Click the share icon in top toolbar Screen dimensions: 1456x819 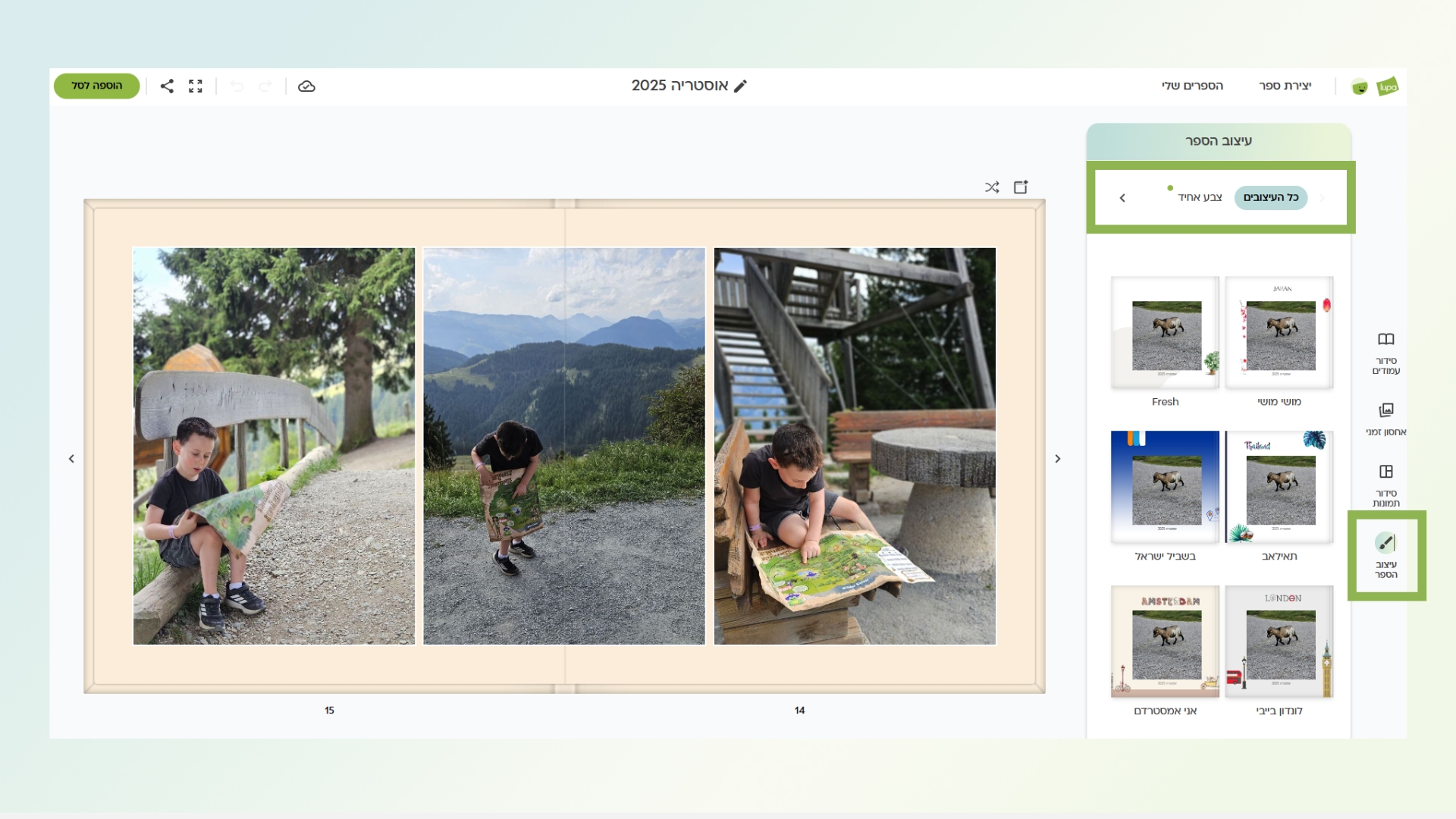tap(167, 86)
